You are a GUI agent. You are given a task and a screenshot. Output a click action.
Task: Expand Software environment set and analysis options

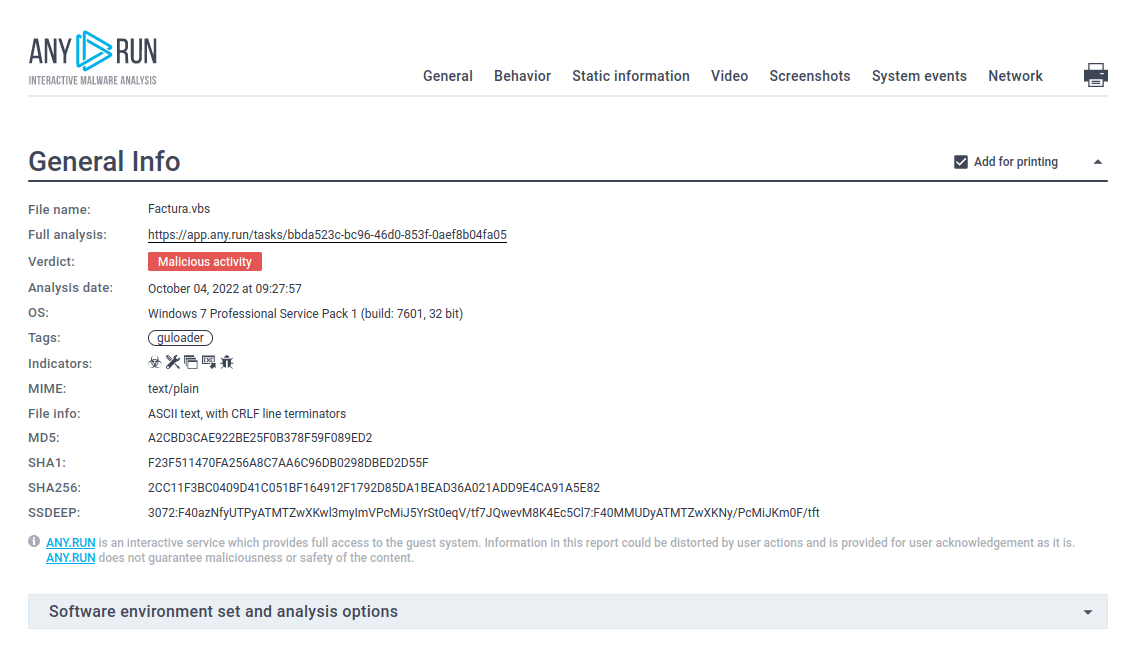(223, 612)
